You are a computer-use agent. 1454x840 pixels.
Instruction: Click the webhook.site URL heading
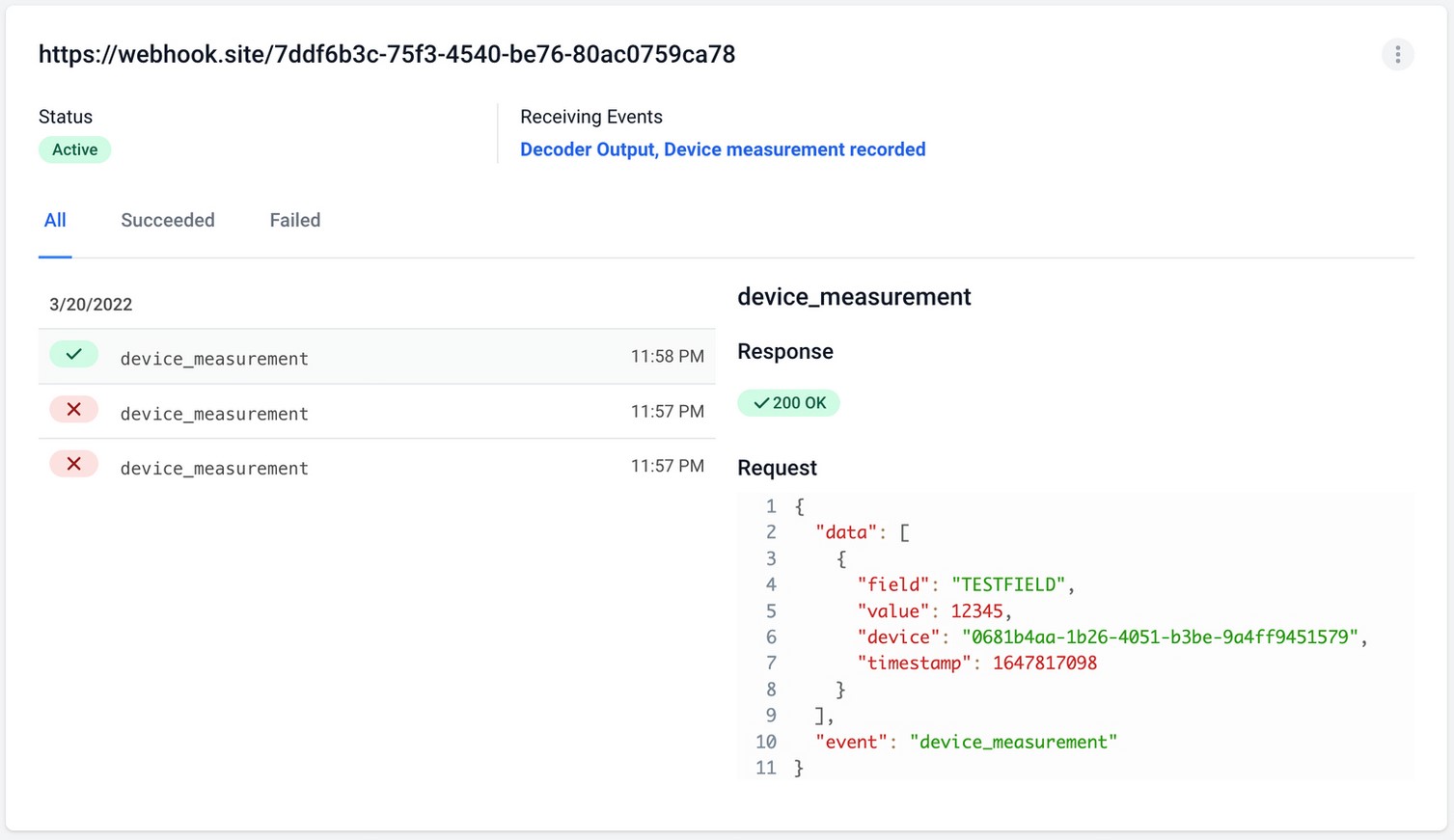pos(386,55)
